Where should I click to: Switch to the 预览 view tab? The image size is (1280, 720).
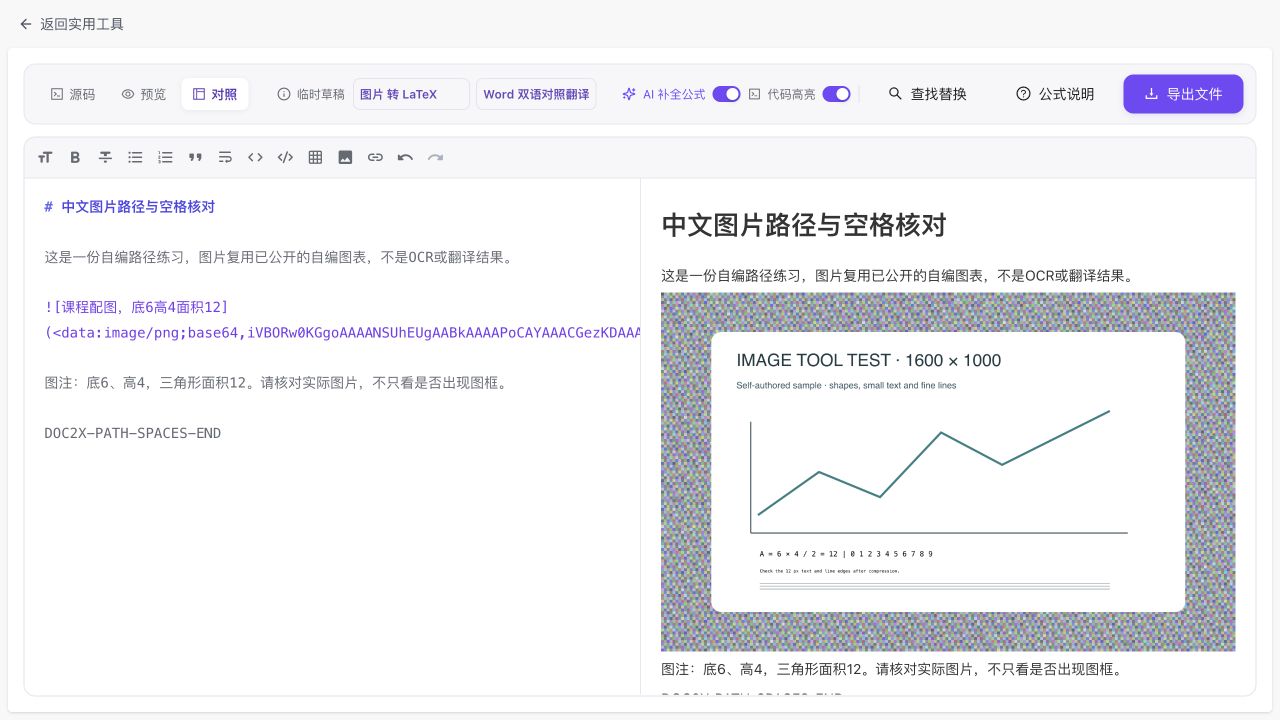click(x=144, y=94)
